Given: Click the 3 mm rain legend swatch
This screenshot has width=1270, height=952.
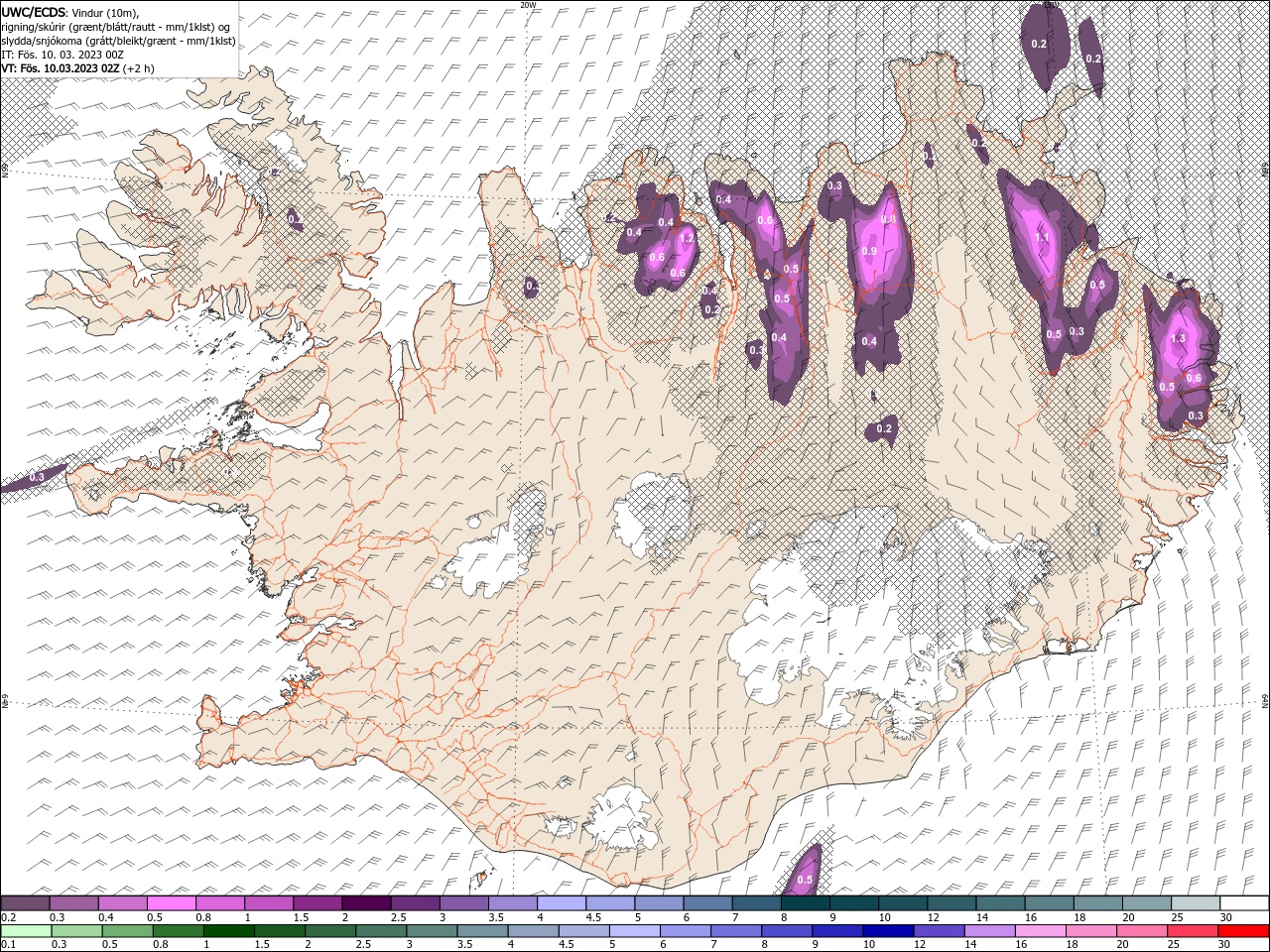Looking at the screenshot, I should (431, 931).
